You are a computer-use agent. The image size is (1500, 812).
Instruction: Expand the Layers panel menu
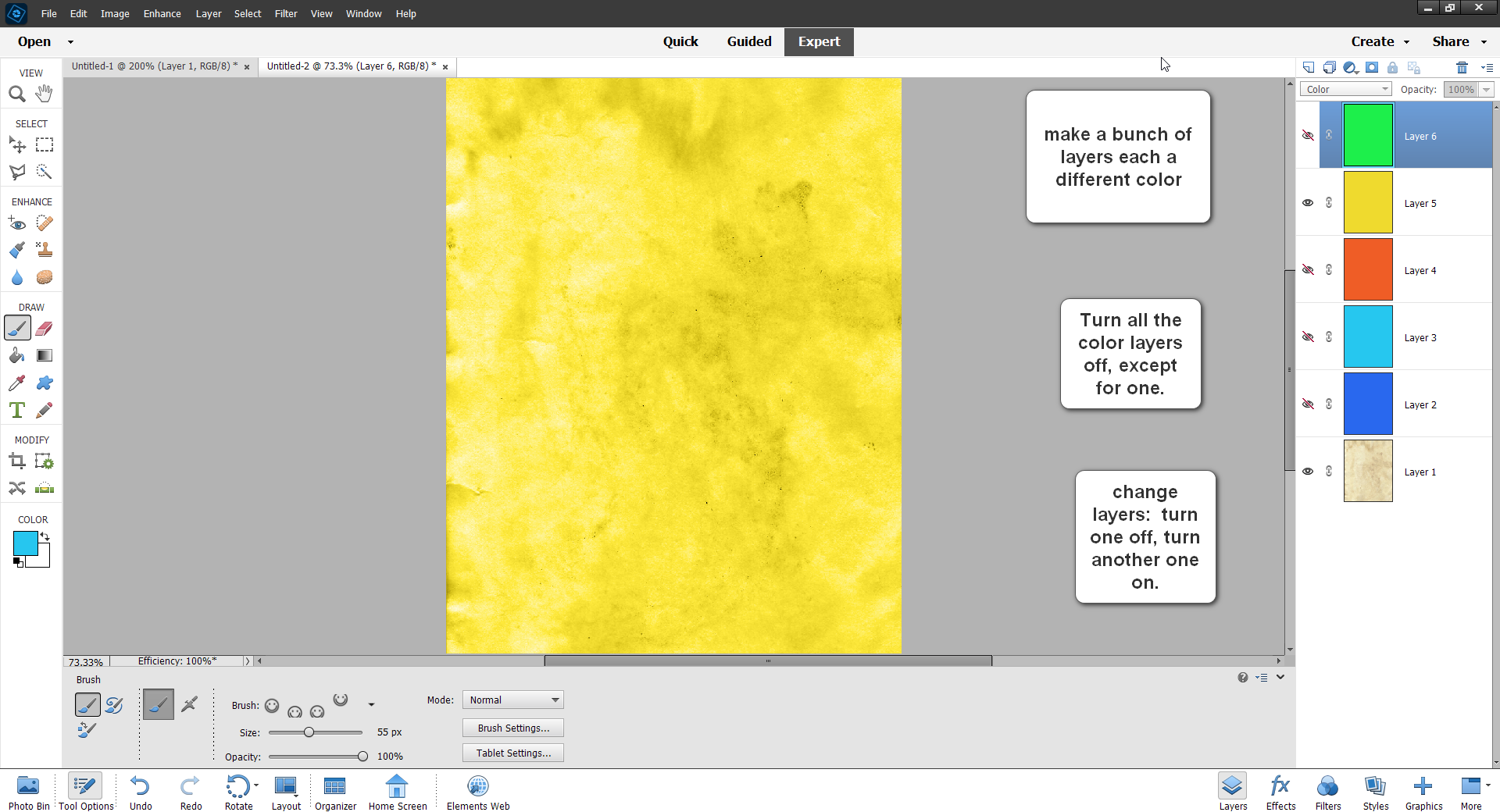point(1488,68)
